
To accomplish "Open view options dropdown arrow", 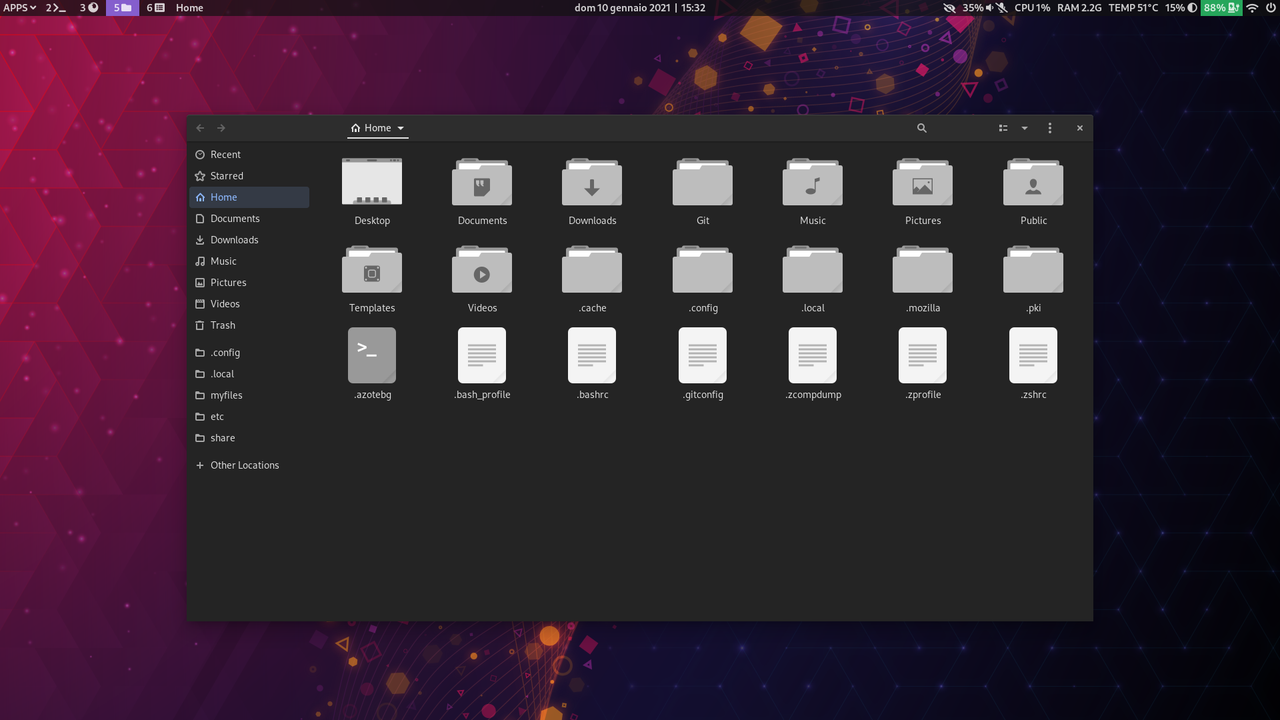I will (1024, 128).
